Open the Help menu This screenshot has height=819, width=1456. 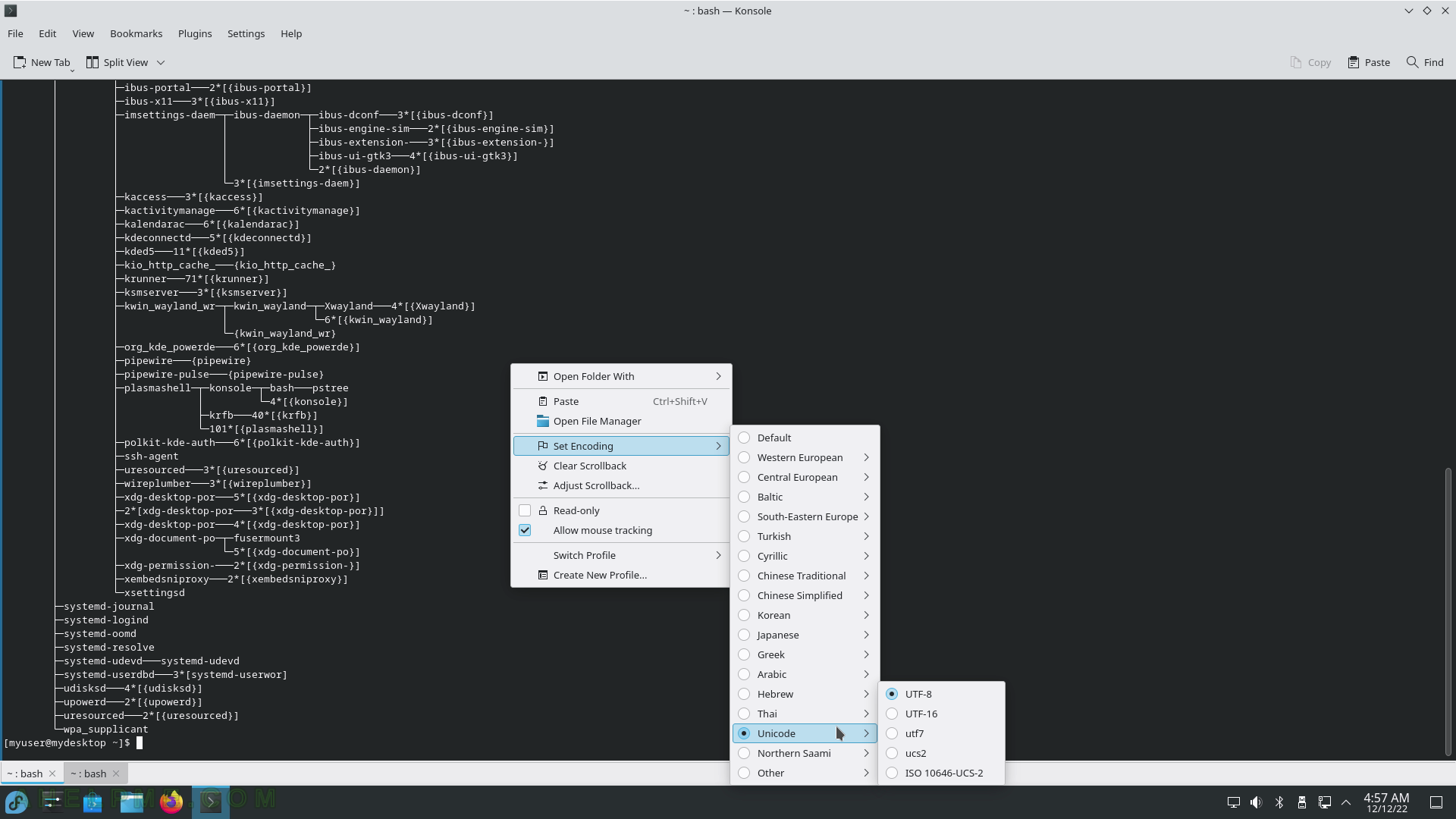coord(291,33)
